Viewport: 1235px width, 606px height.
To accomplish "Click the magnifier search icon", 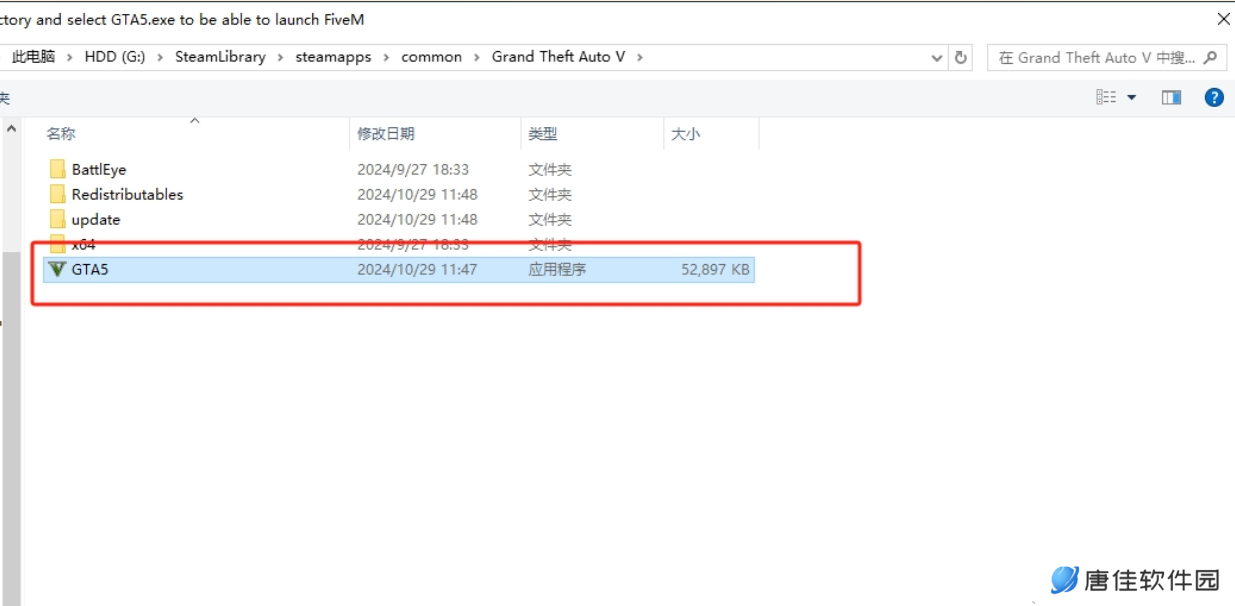I will pos(1211,58).
